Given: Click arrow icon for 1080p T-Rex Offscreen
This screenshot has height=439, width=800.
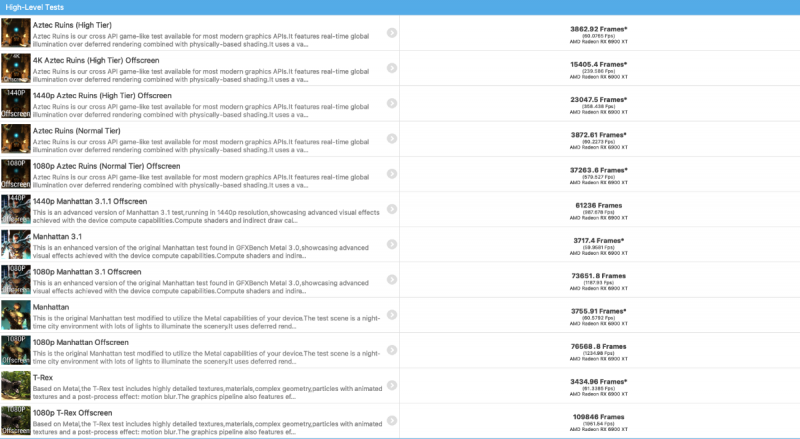Looking at the screenshot, I should point(392,420).
